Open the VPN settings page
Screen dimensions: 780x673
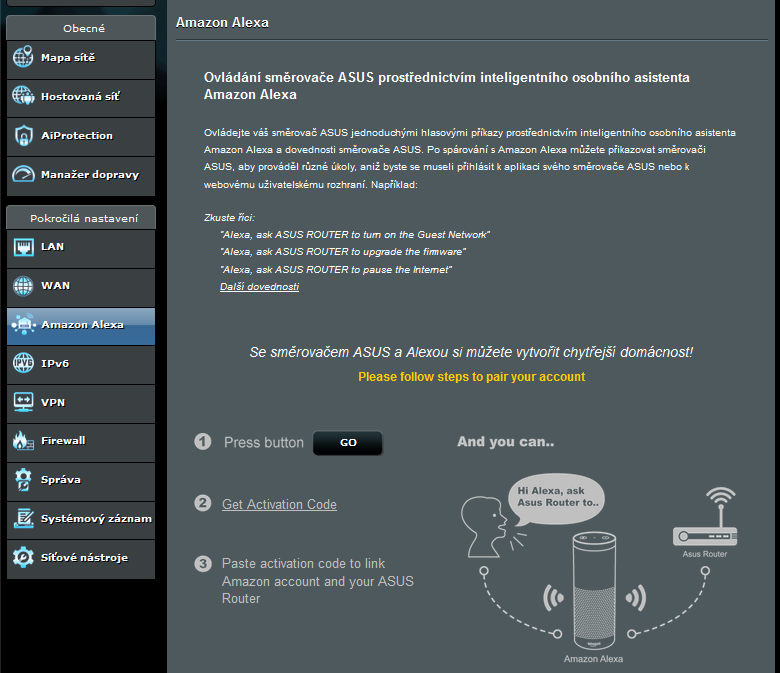point(81,404)
